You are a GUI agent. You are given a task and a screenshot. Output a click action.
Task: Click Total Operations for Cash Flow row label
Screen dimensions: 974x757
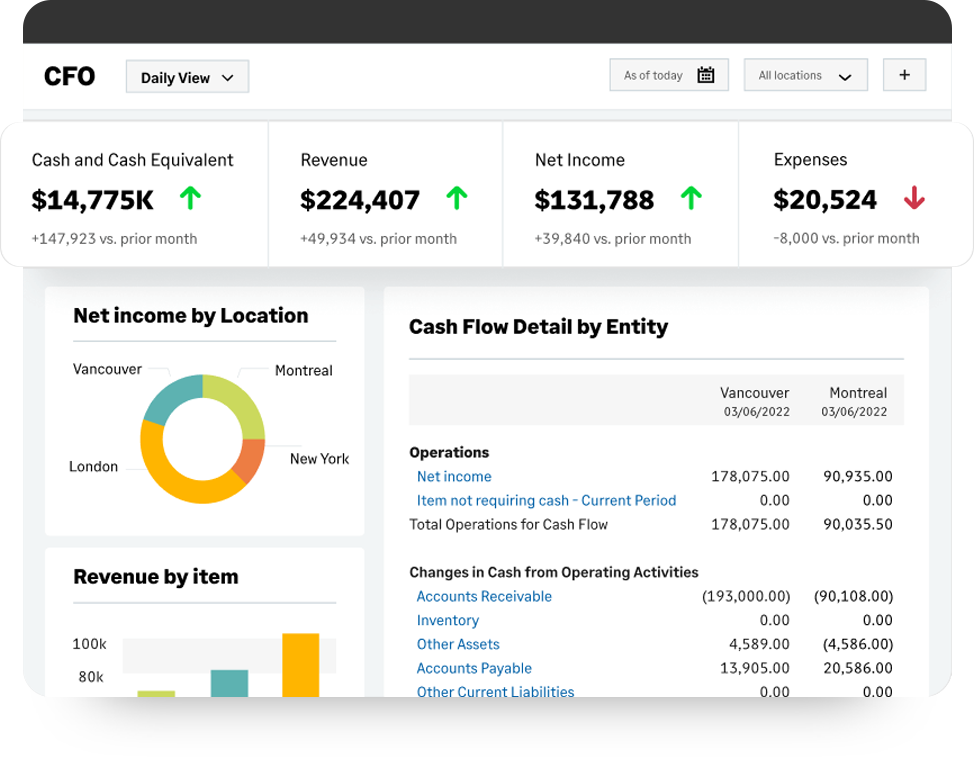508,525
